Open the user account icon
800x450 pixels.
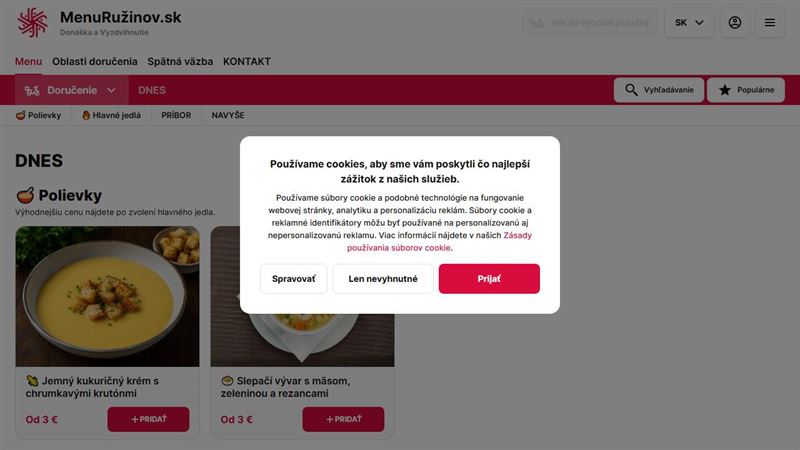pos(735,22)
